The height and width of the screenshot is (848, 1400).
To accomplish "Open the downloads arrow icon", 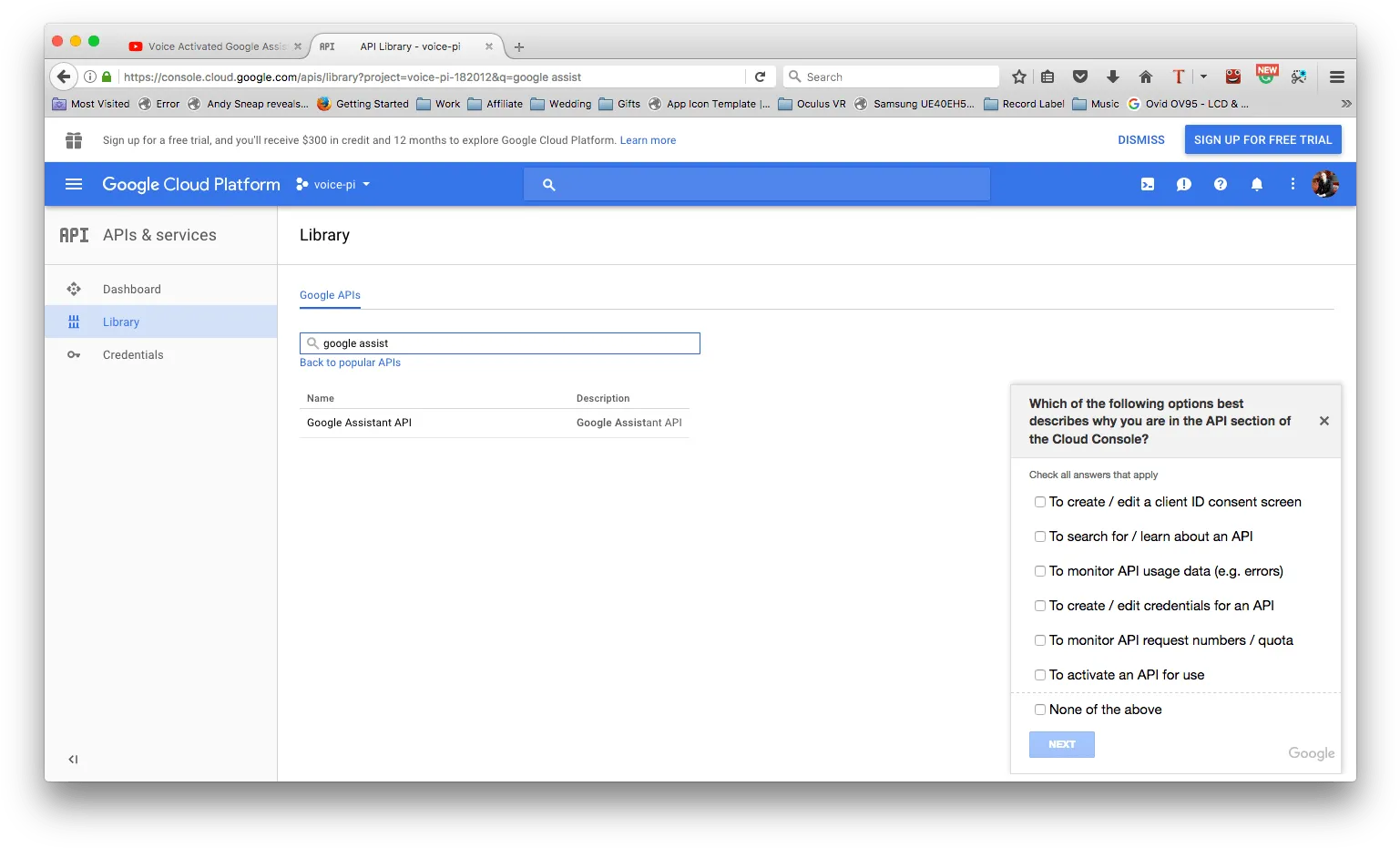I will pyautogui.click(x=1113, y=77).
